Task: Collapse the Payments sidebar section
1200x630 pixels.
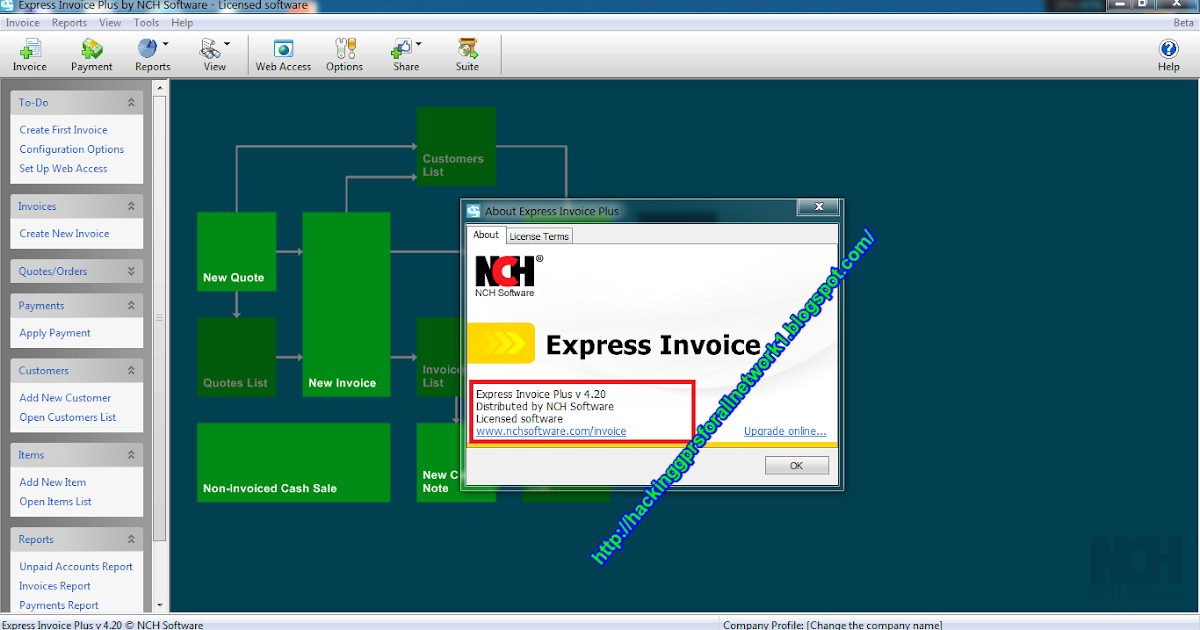Action: (x=131, y=305)
